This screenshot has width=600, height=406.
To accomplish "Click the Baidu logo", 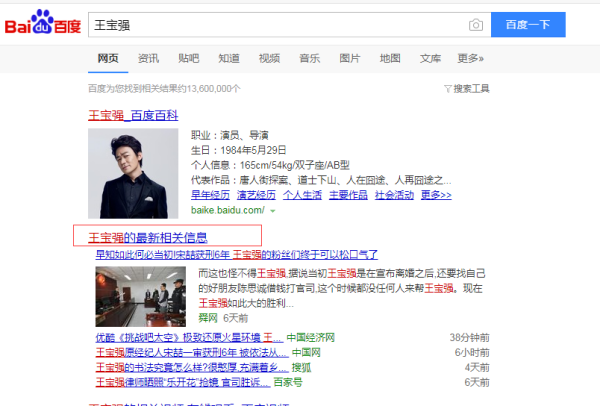I will point(43,23).
